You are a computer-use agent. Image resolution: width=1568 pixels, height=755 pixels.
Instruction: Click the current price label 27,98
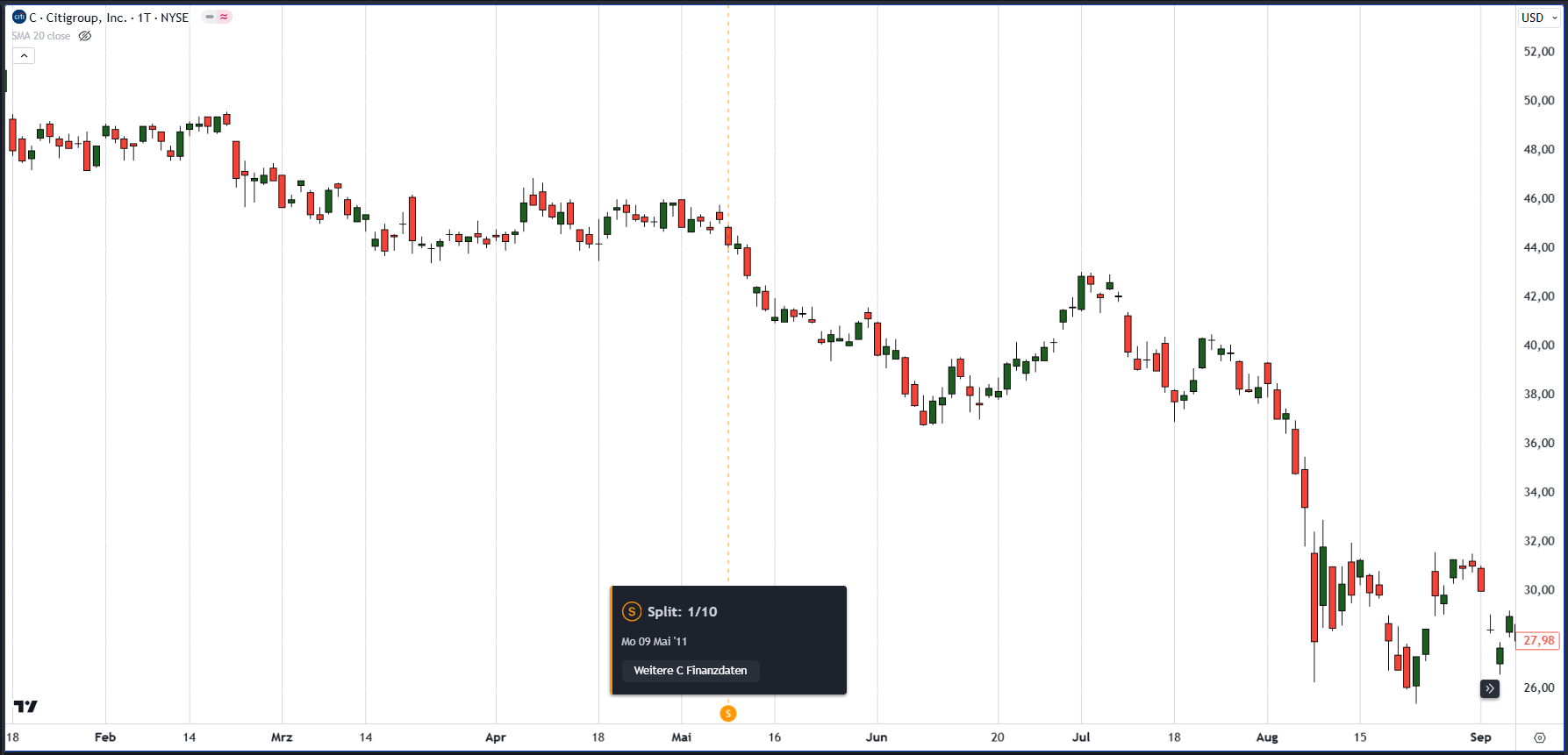tap(1538, 641)
